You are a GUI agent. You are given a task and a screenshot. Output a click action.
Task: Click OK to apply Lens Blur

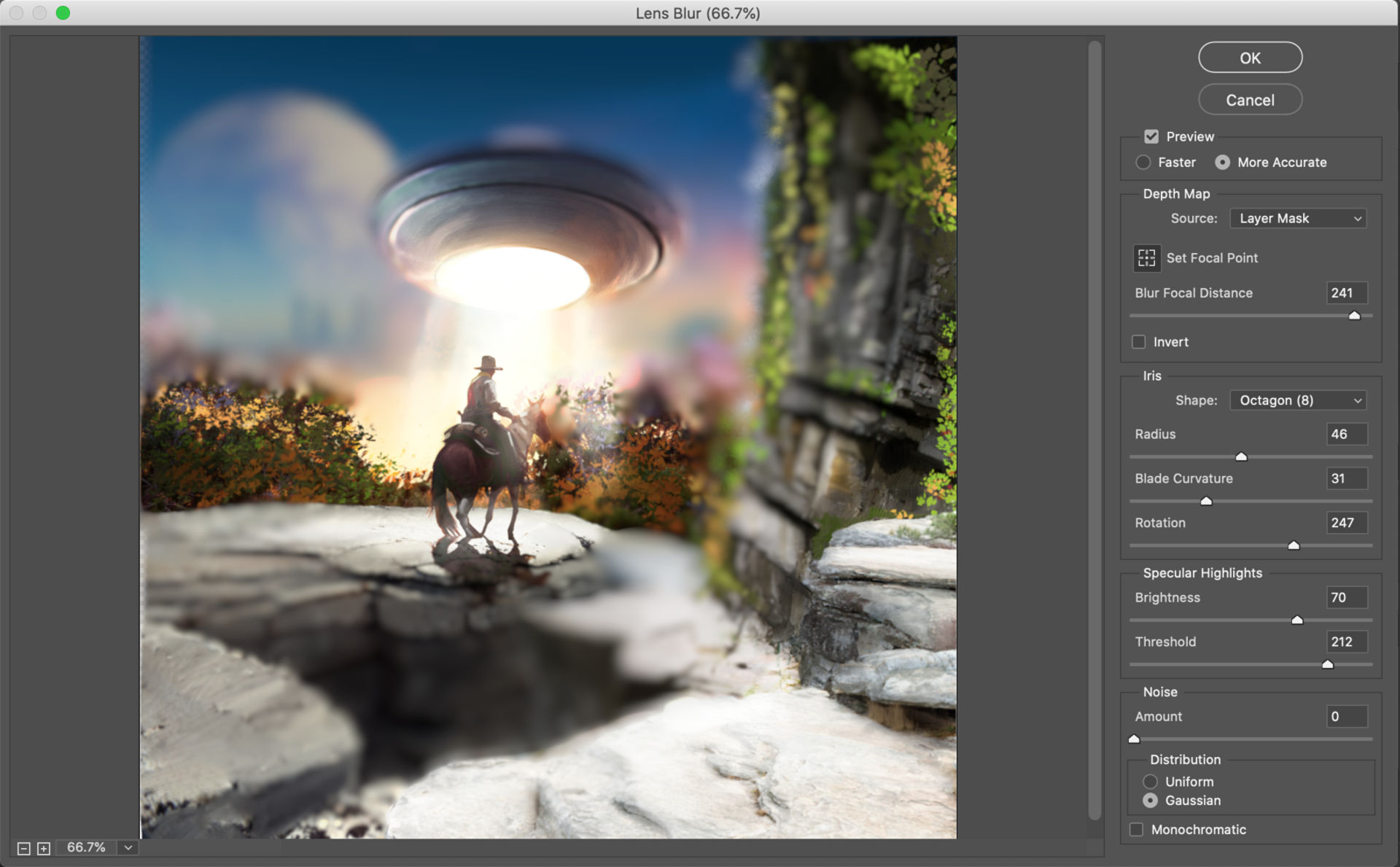1250,58
